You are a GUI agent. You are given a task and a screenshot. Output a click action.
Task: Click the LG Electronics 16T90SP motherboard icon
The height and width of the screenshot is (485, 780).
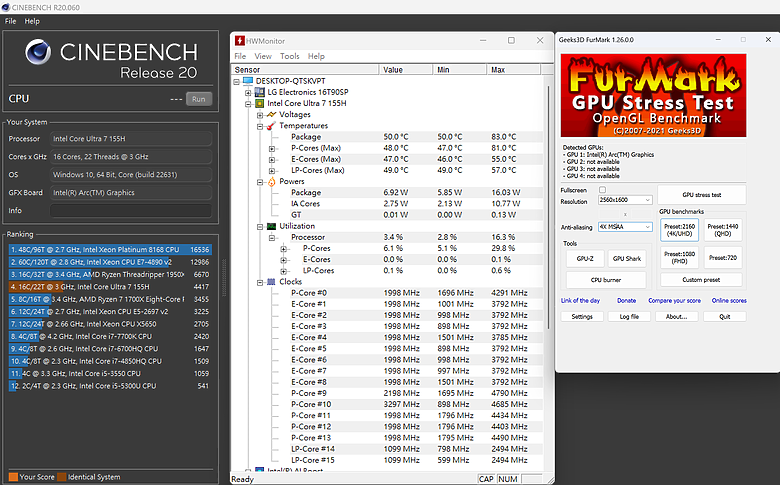pos(259,92)
